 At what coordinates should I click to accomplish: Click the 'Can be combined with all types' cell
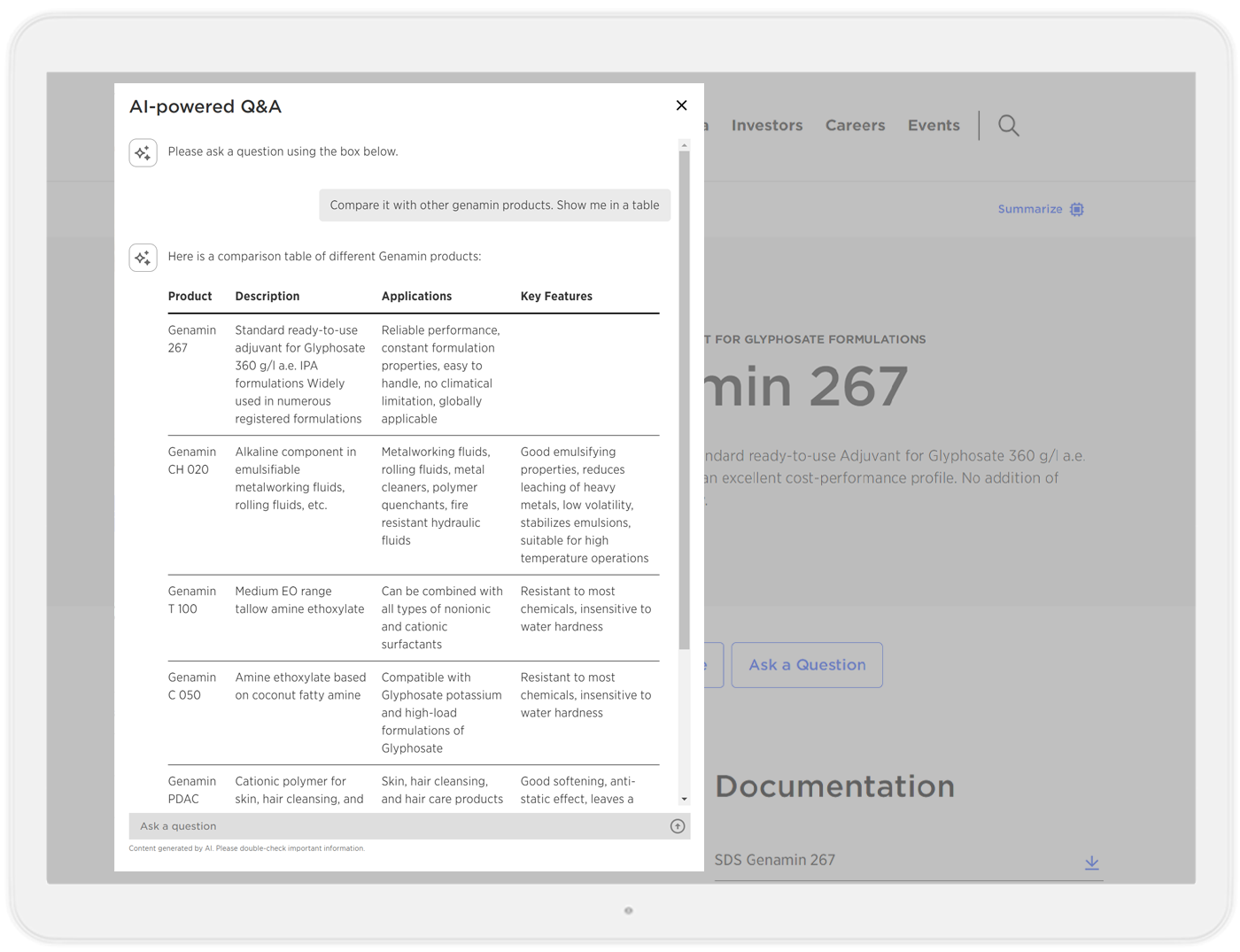[x=442, y=618]
